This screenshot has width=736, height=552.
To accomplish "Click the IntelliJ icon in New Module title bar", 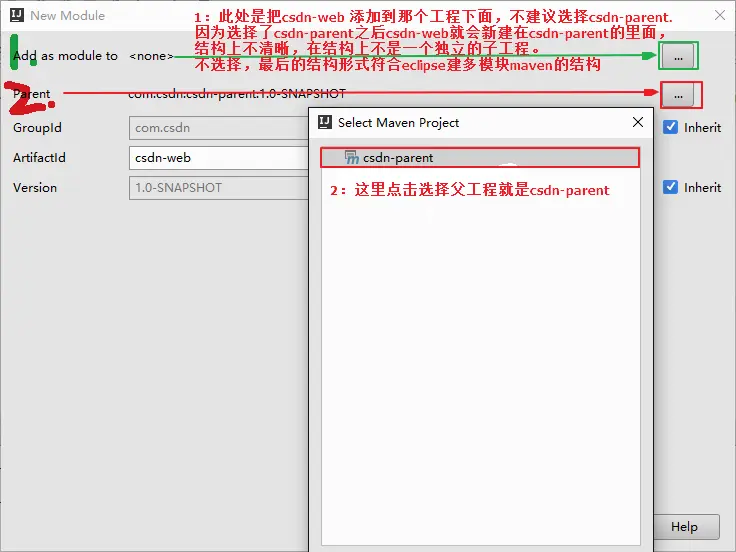I will click(x=17, y=15).
